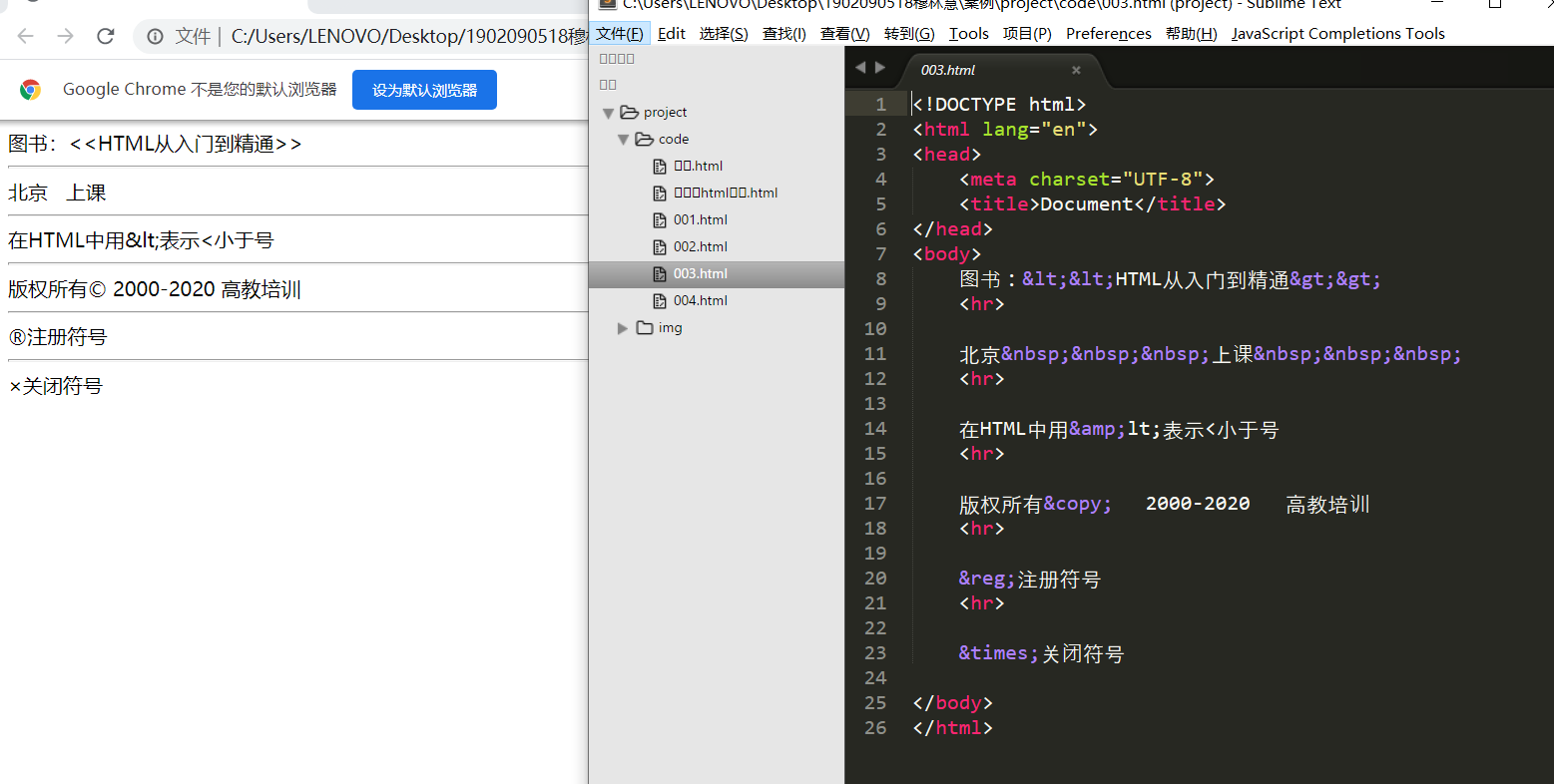Click the file icon beside 004.html

(659, 301)
